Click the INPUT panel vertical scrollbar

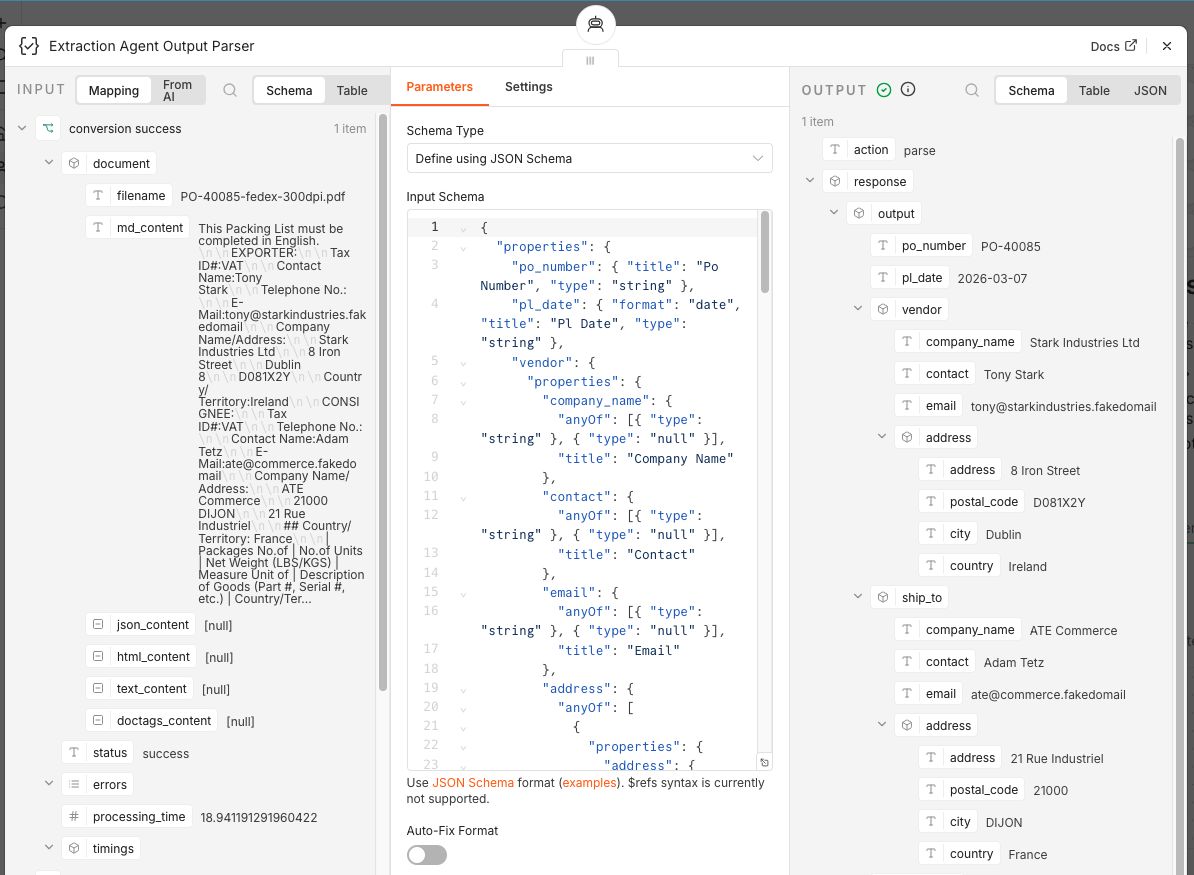coord(382,402)
